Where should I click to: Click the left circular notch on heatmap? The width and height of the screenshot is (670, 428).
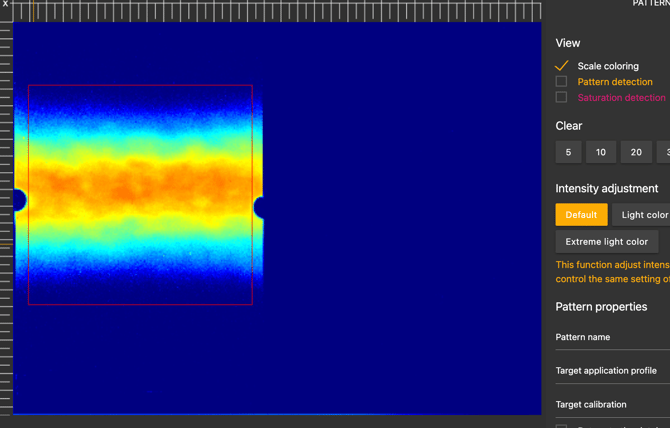tap(19, 200)
